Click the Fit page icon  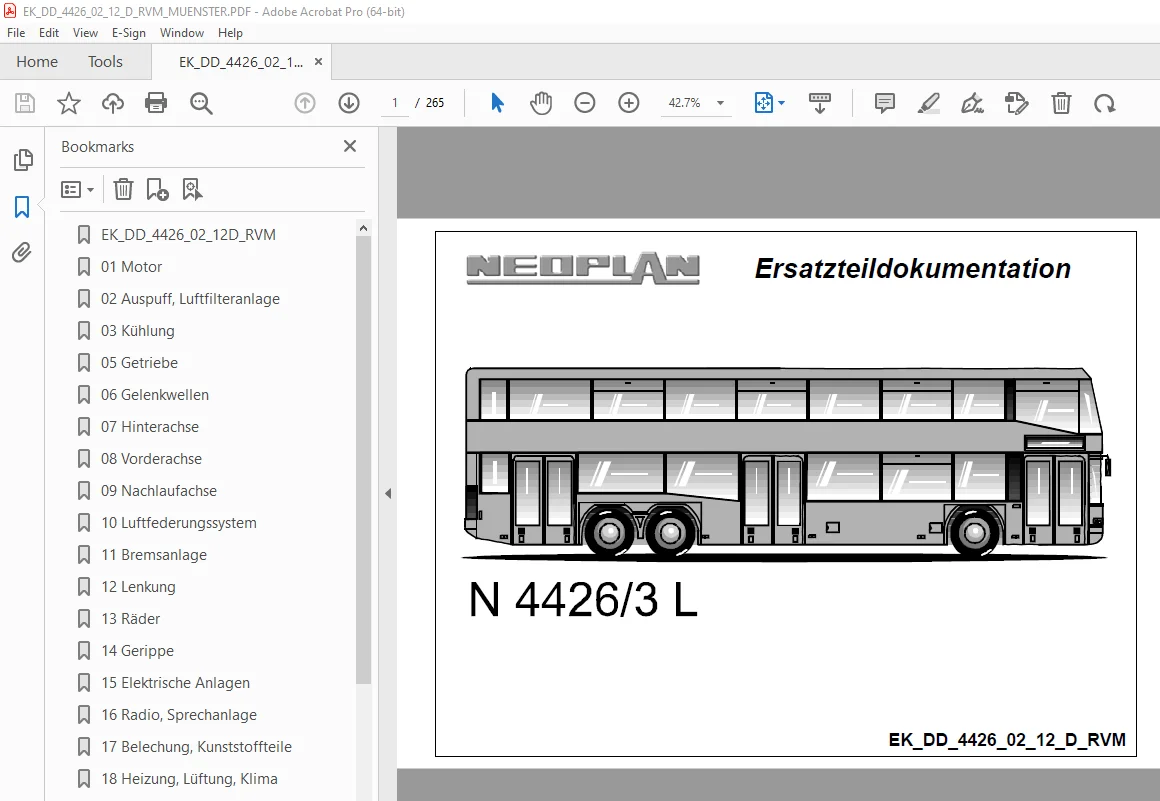(x=763, y=103)
